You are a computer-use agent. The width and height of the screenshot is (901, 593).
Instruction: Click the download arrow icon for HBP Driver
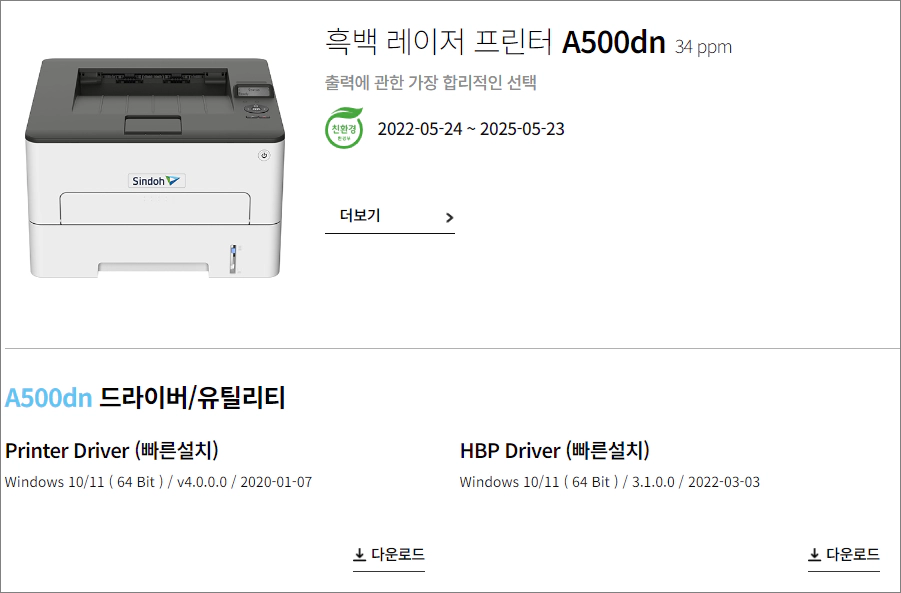[814, 555]
